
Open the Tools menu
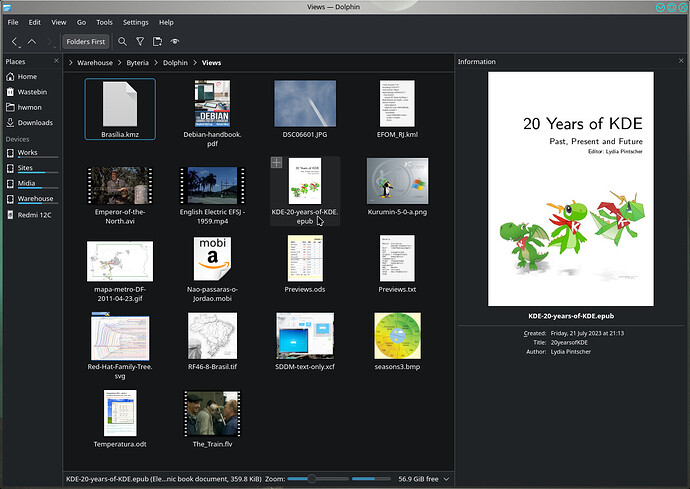click(x=104, y=22)
